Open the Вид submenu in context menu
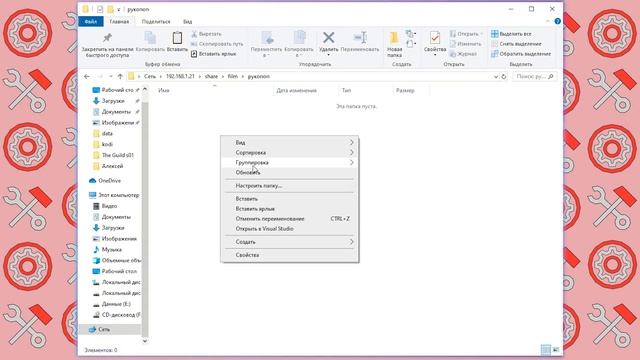The image size is (640, 360). coord(290,142)
